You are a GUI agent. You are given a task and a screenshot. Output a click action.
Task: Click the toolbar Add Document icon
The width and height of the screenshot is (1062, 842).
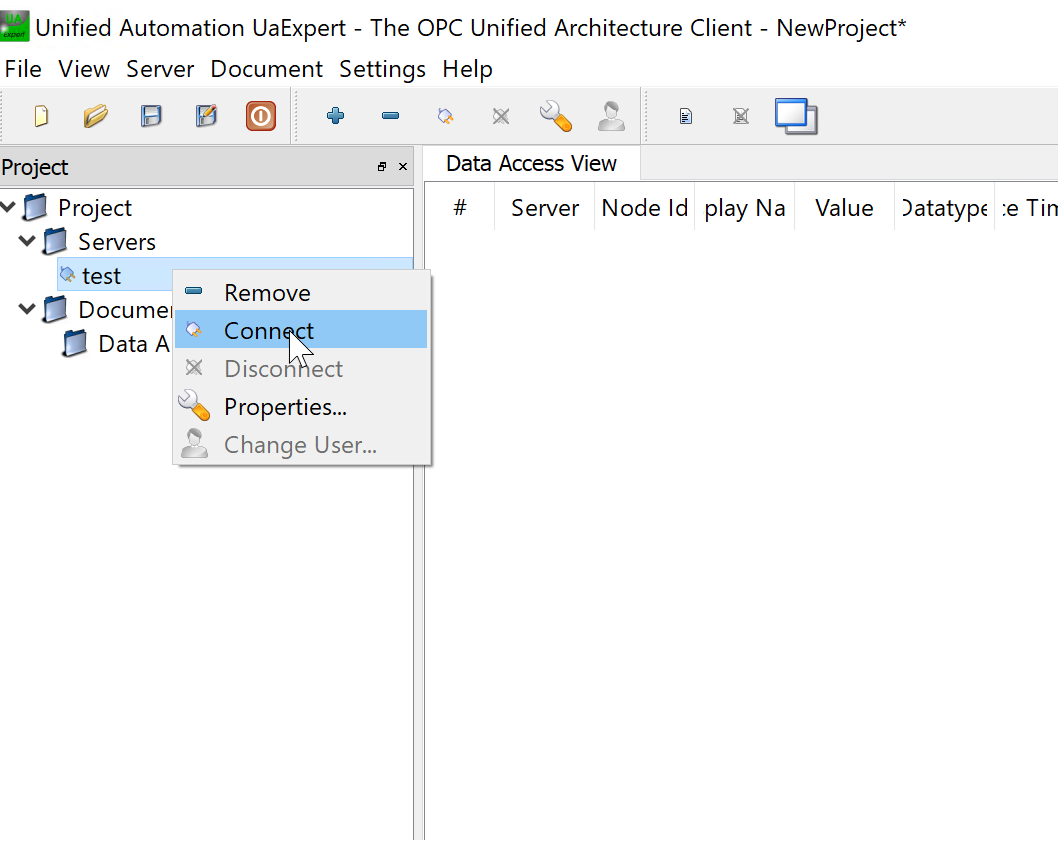click(x=685, y=117)
